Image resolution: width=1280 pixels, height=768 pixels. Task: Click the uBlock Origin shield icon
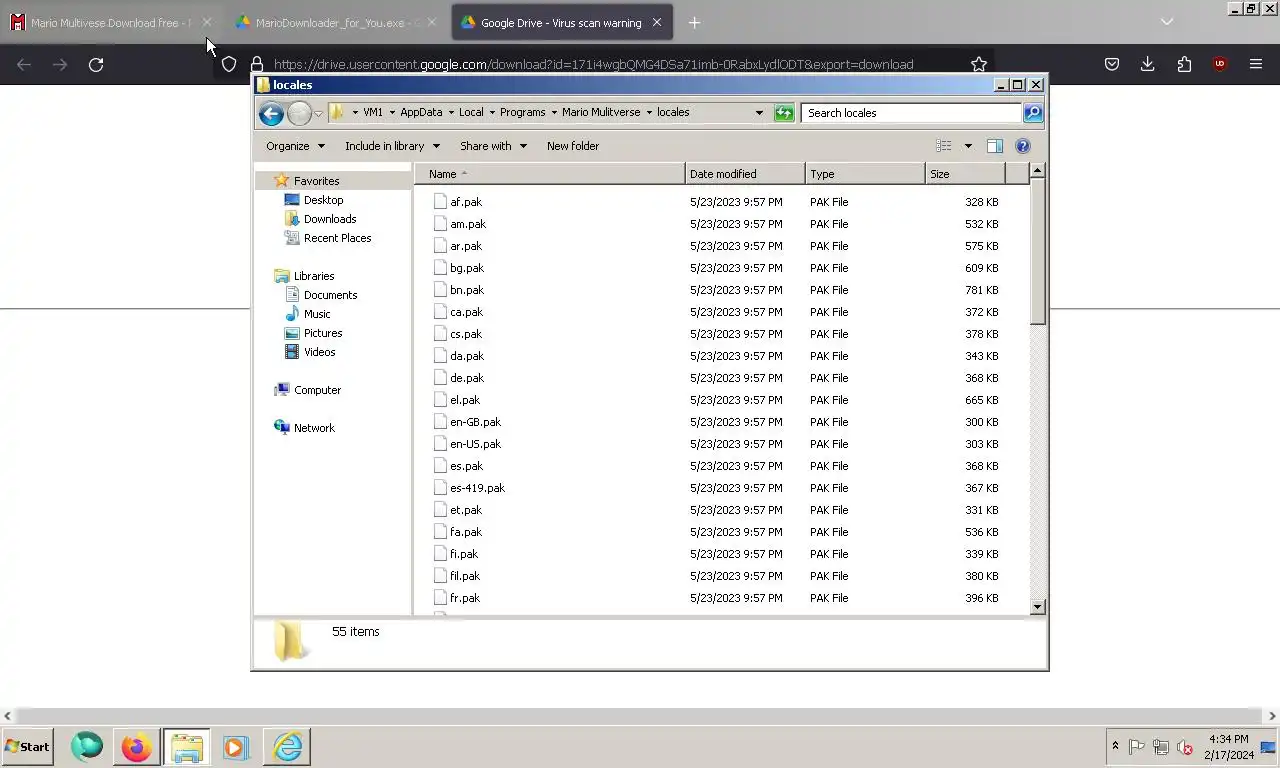tap(1219, 64)
